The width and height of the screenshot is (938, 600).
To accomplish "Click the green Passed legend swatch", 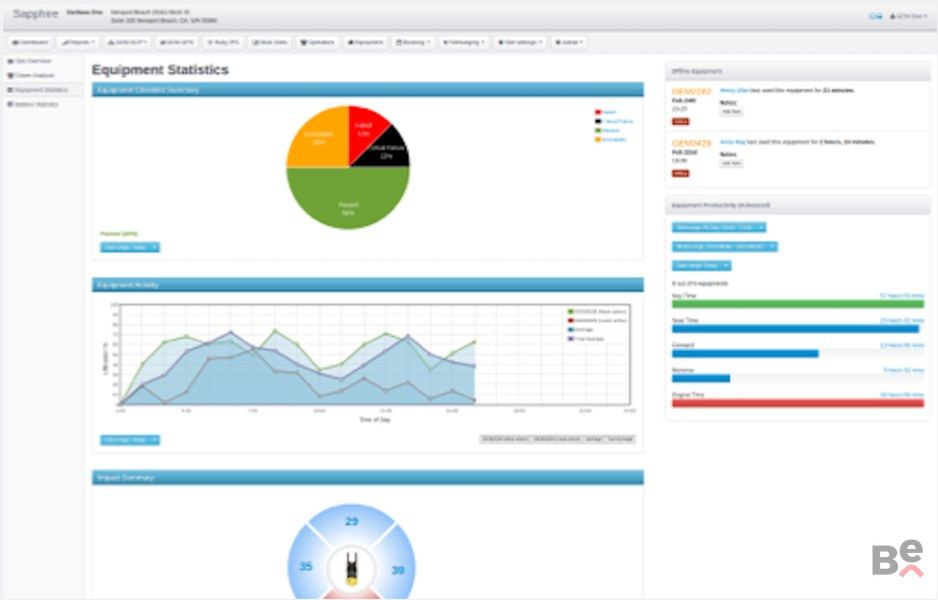I will [598, 130].
